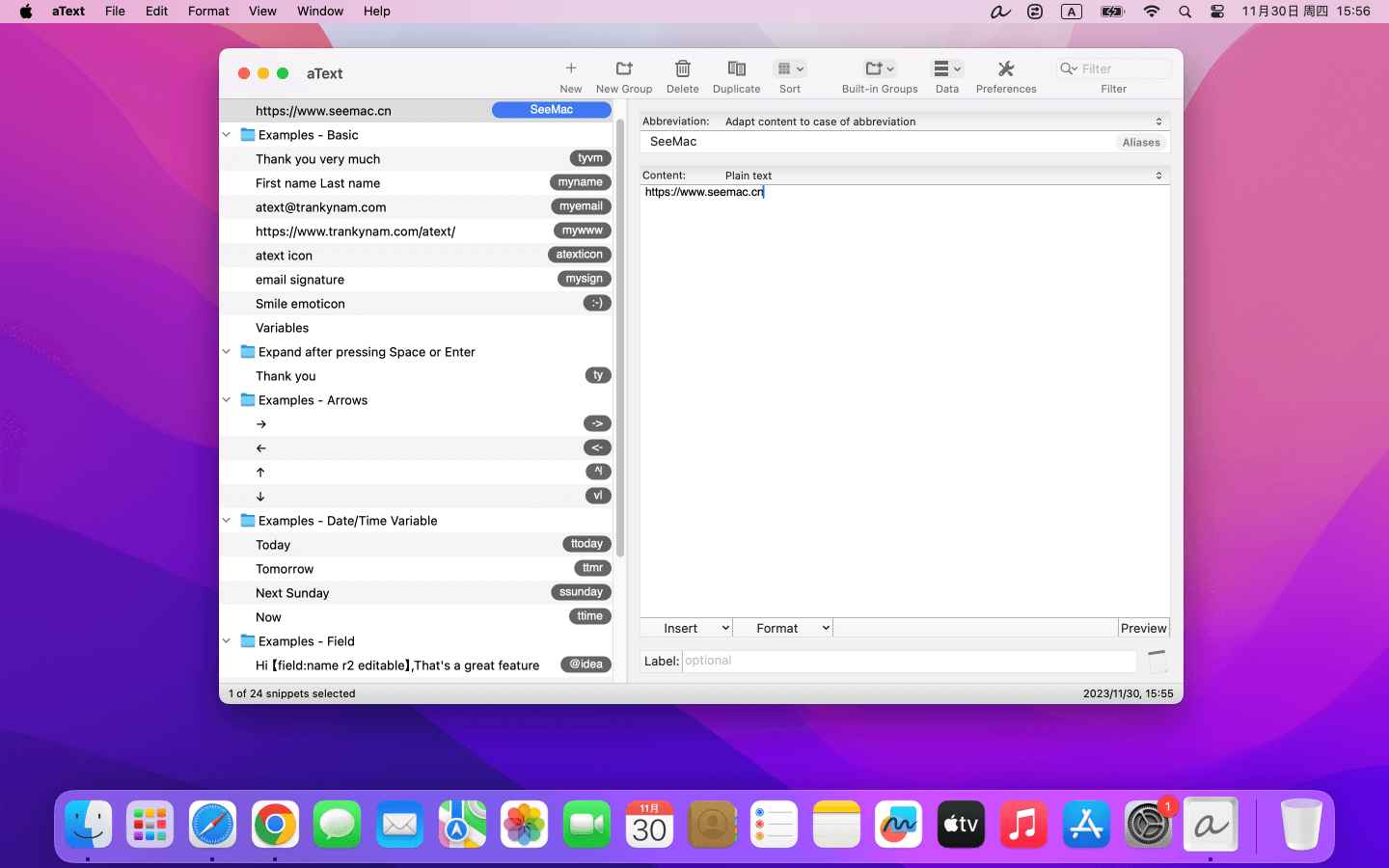1389x868 pixels.
Task: Duplicate the selected snippet
Action: click(737, 68)
